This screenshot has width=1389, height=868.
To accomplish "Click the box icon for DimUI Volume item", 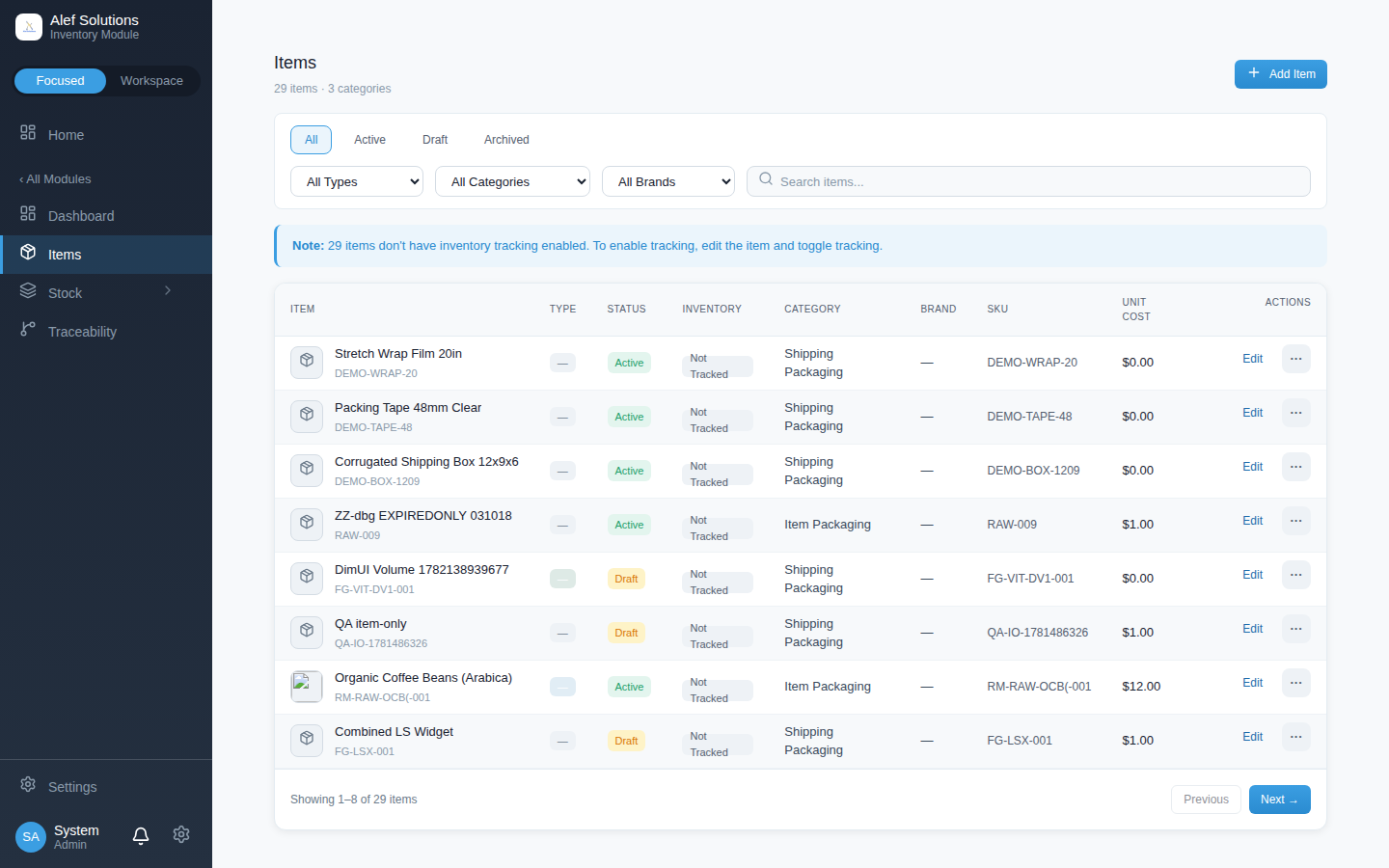I will pyautogui.click(x=307, y=579).
